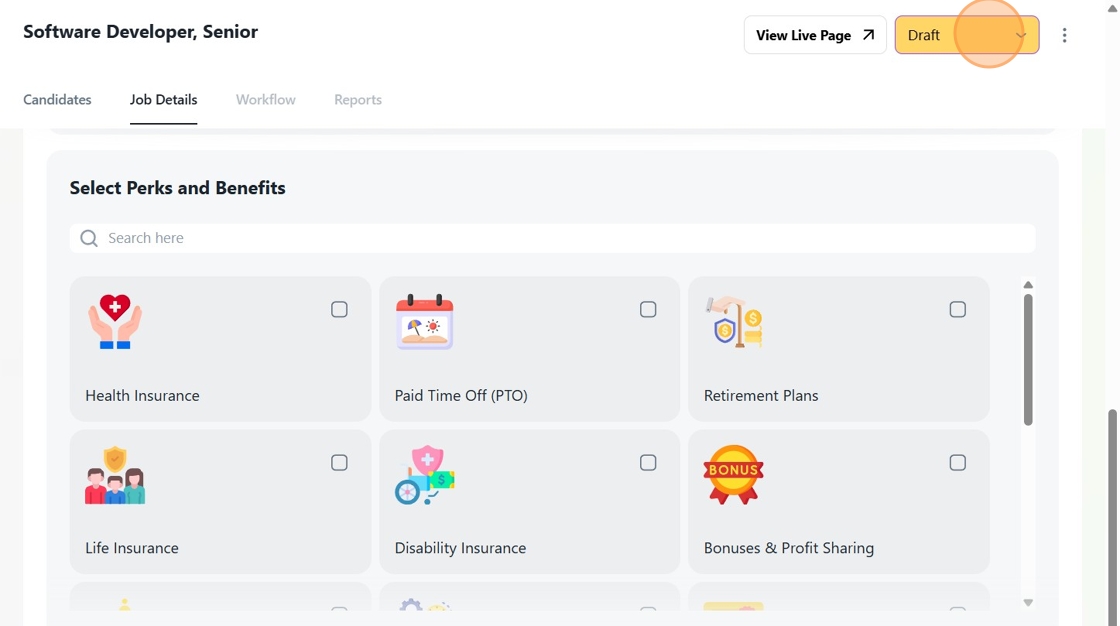The height and width of the screenshot is (626, 1120).
Task: Click the Bonuses & Profit Sharing badge icon
Action: point(734,475)
